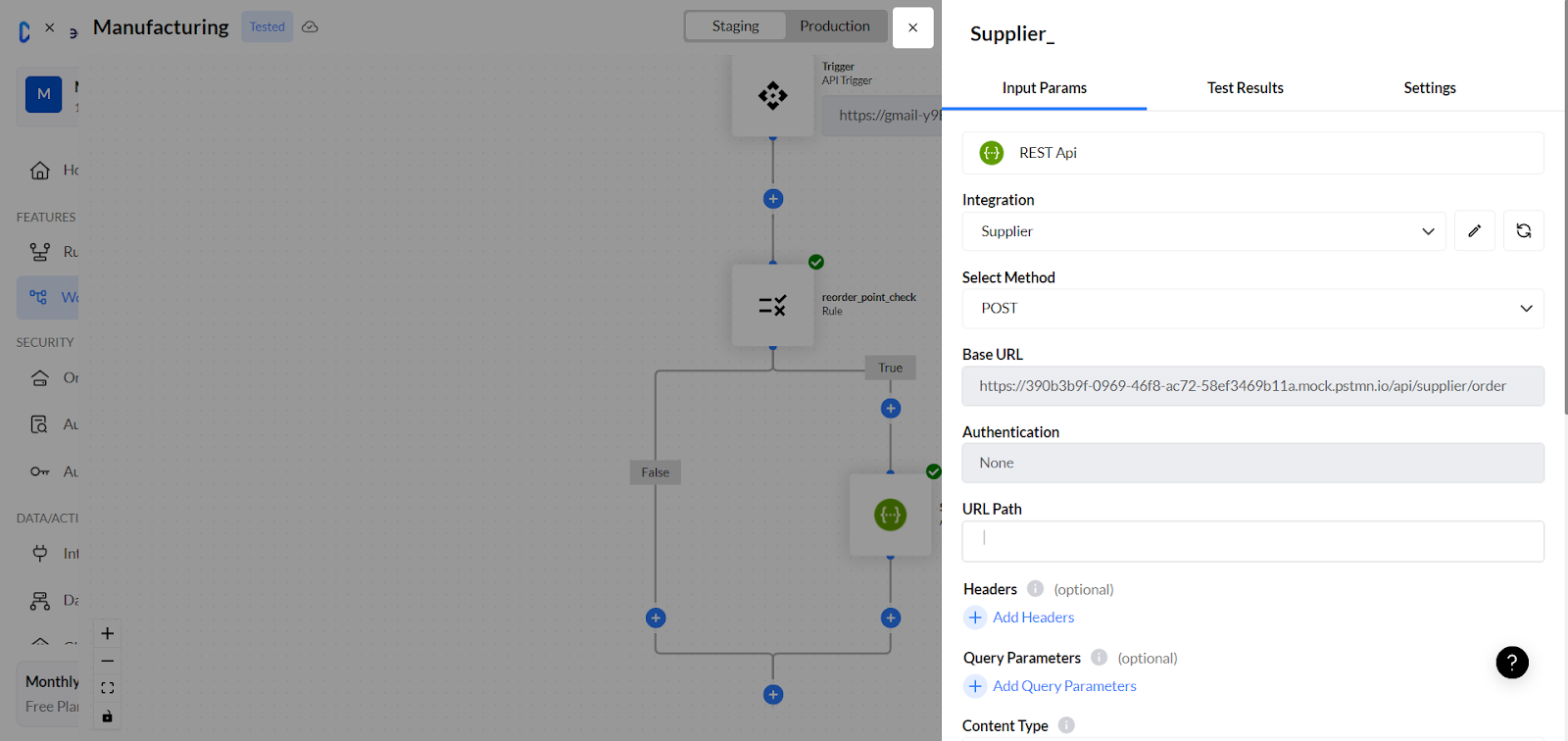Show info for Content Type

[1066, 725]
